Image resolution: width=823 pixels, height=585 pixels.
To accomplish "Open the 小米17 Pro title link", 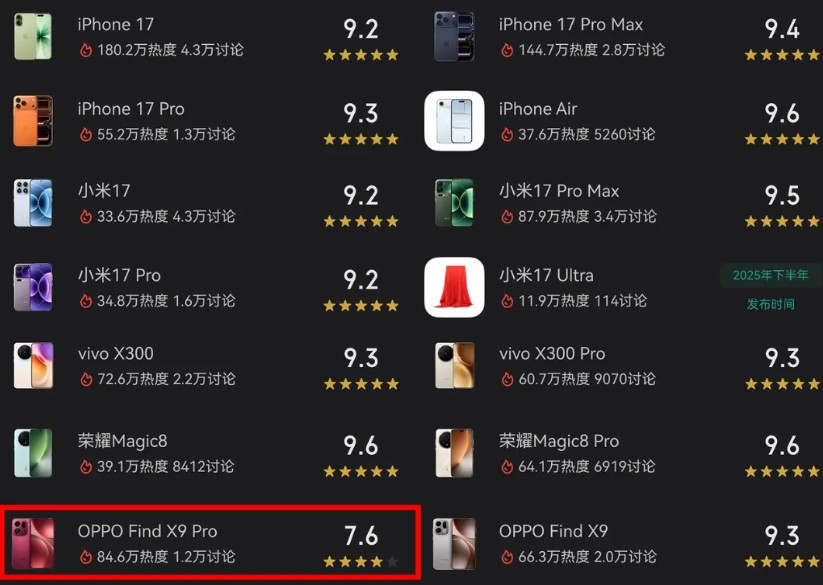I will pyautogui.click(x=119, y=275).
